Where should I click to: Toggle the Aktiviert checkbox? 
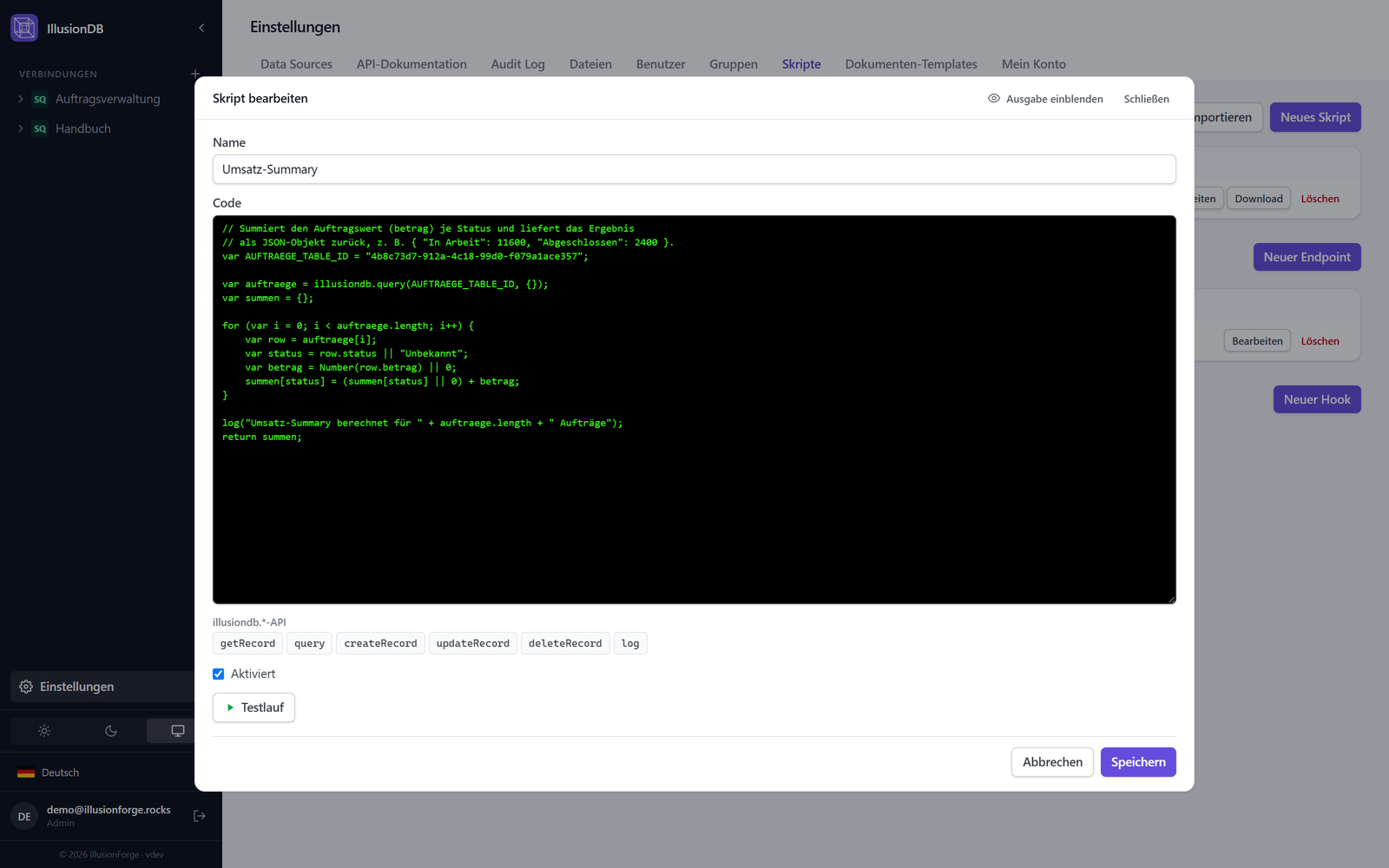pos(219,674)
